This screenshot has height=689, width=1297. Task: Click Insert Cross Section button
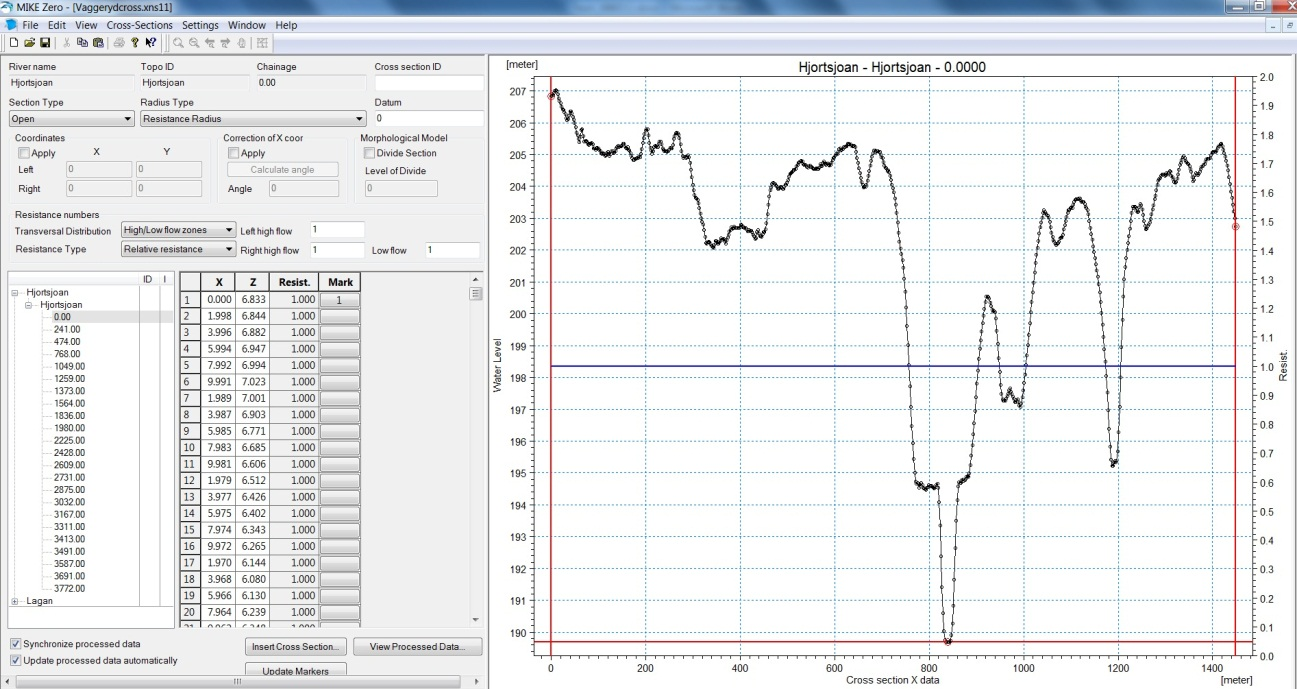tap(296, 647)
